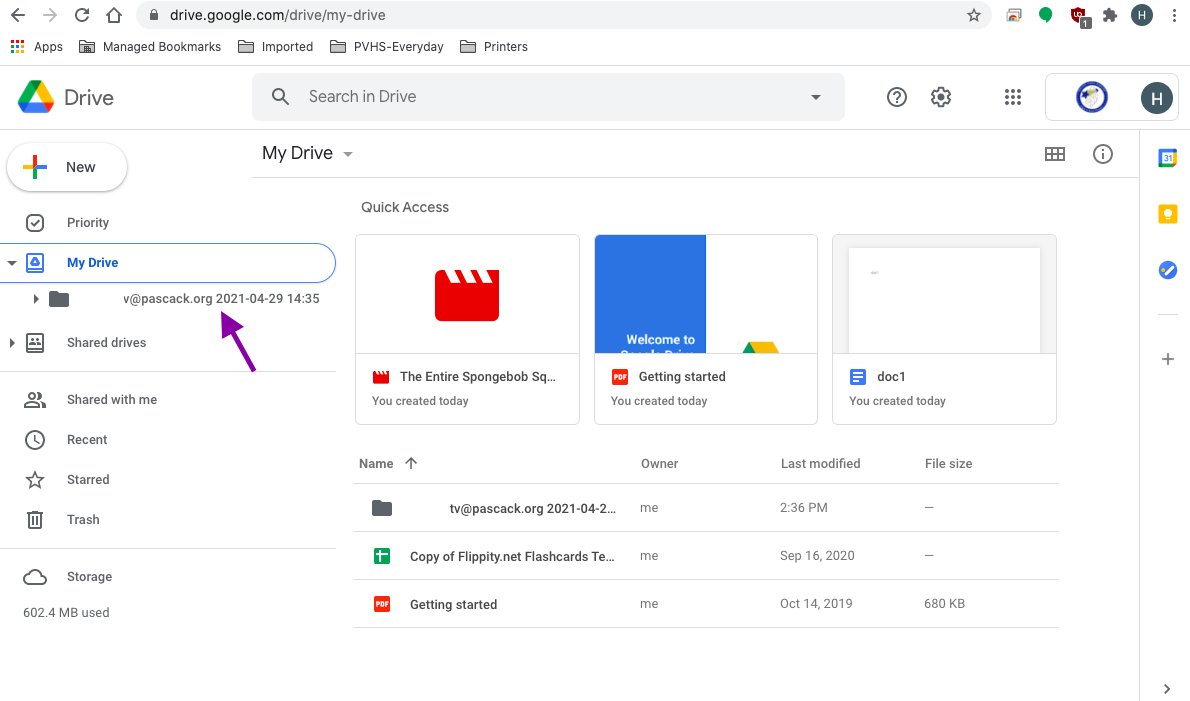Click the green Hangouts extension icon
Viewport: 1190px width, 701px height.
1046,15
